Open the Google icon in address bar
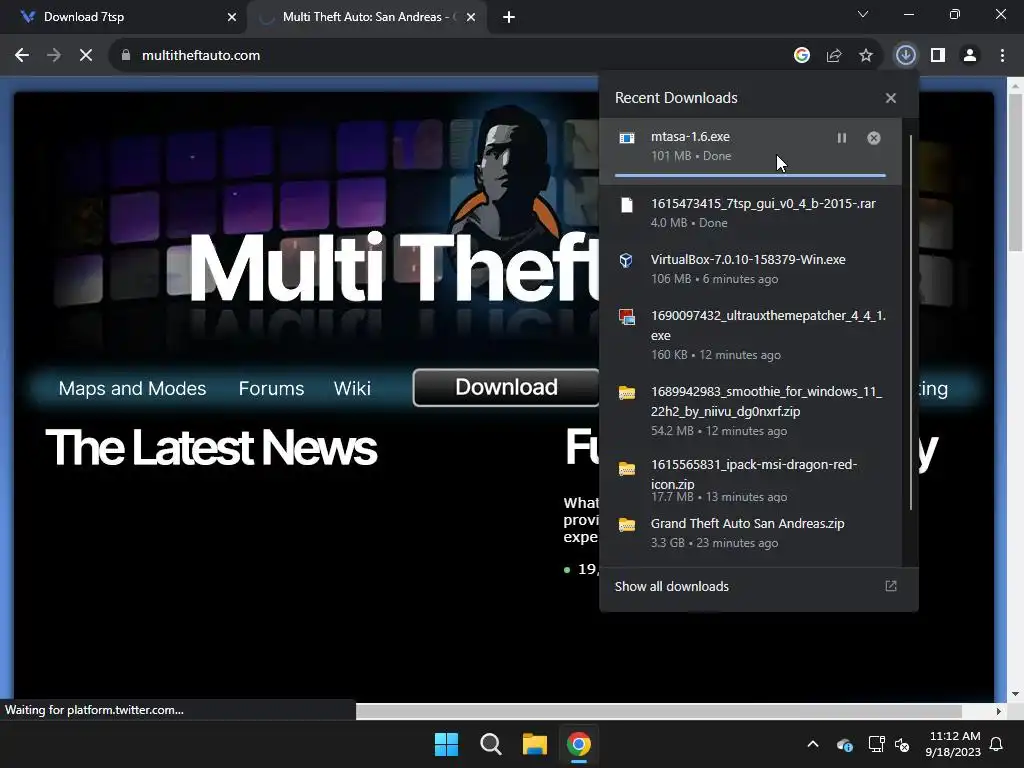Viewport: 1024px width, 768px height. pyautogui.click(x=802, y=56)
